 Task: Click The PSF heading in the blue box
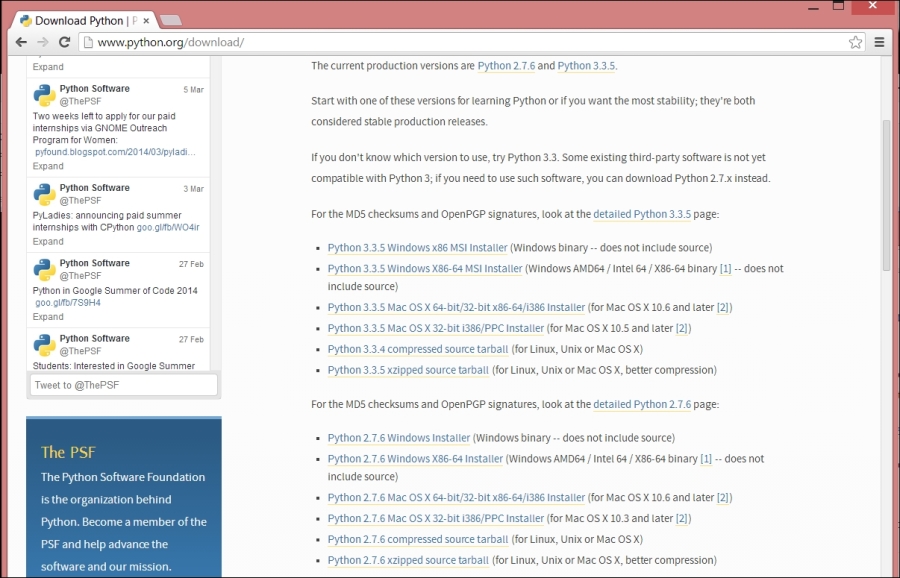[68, 452]
